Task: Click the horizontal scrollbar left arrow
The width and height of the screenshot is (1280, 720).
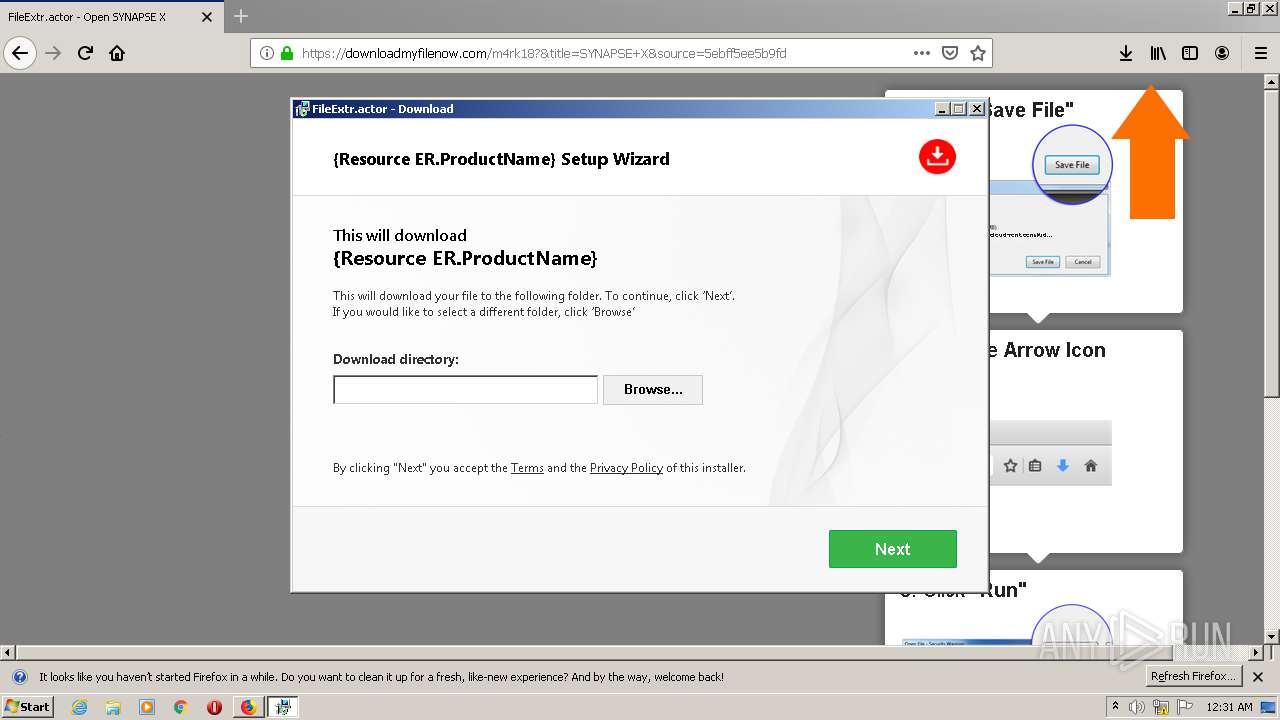Action: tap(7, 652)
